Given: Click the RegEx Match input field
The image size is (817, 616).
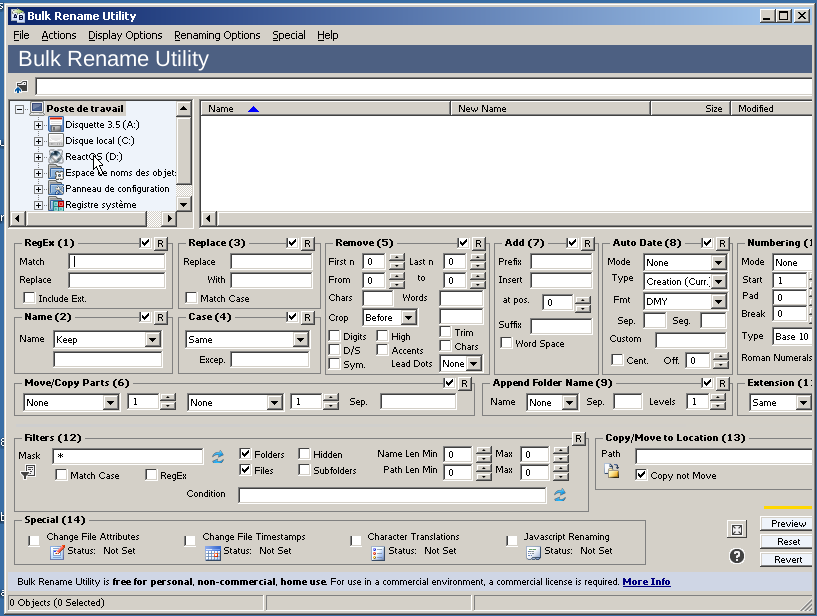Looking at the screenshot, I should 117,262.
